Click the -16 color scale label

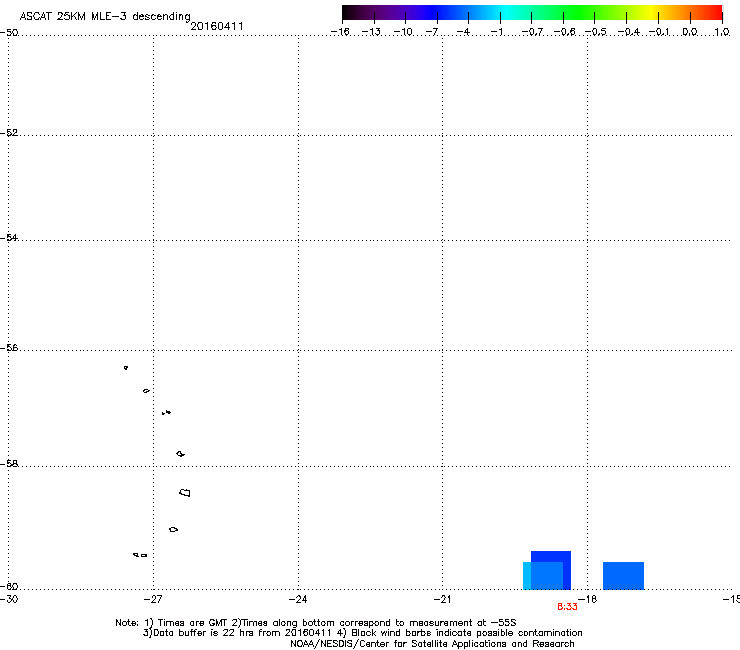coord(340,32)
